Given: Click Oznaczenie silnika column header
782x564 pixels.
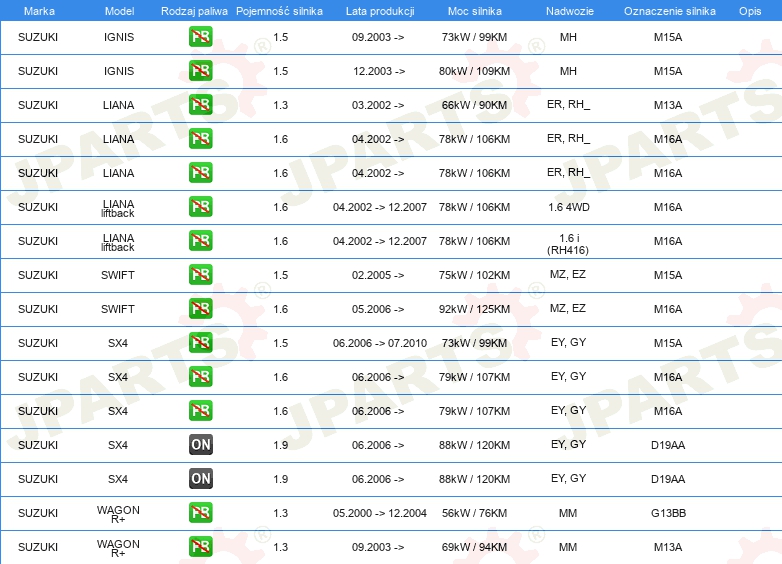Looking at the screenshot, I should 669,11.
